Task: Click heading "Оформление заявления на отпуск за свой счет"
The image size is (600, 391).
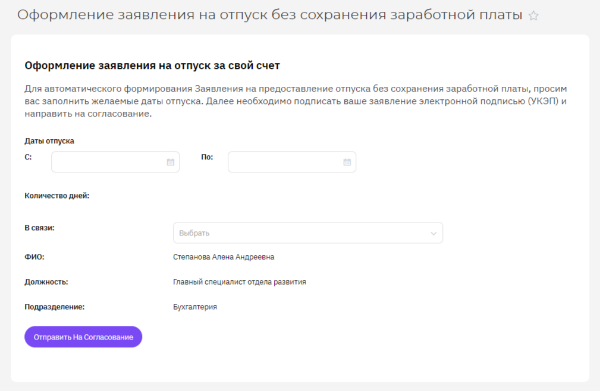Action: pos(152,65)
